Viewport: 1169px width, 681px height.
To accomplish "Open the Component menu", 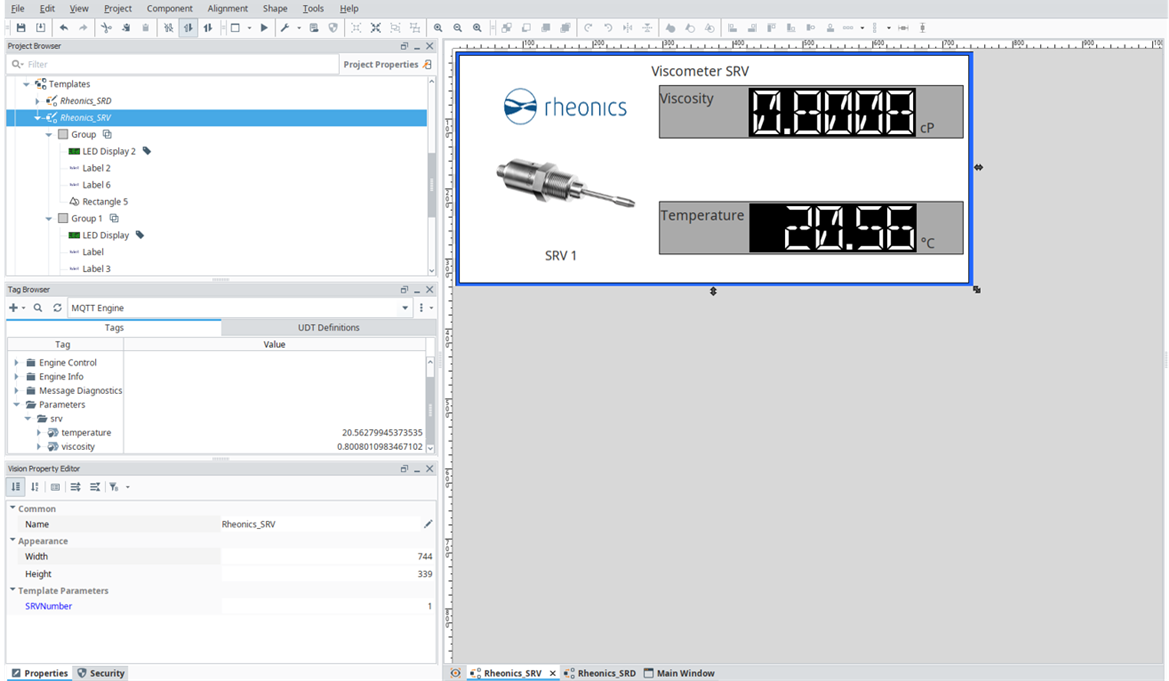I will (169, 8).
